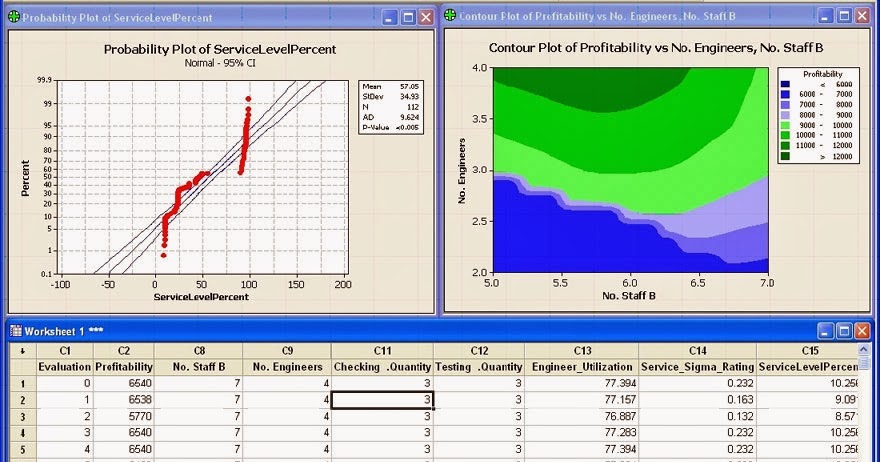The image size is (880, 462).
Task: Select column header C15
Action: tap(808, 351)
